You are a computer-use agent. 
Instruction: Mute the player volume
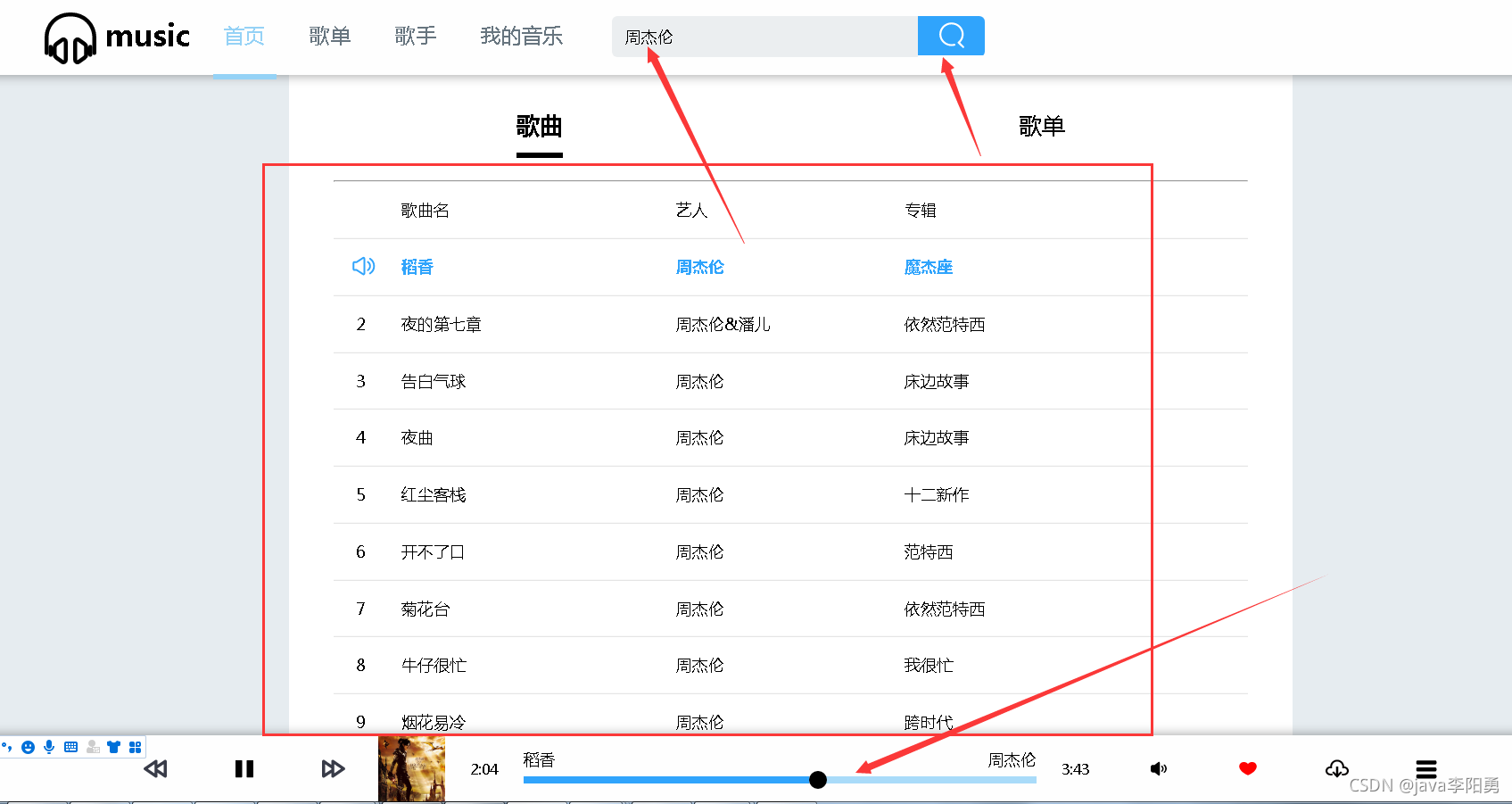click(1159, 768)
